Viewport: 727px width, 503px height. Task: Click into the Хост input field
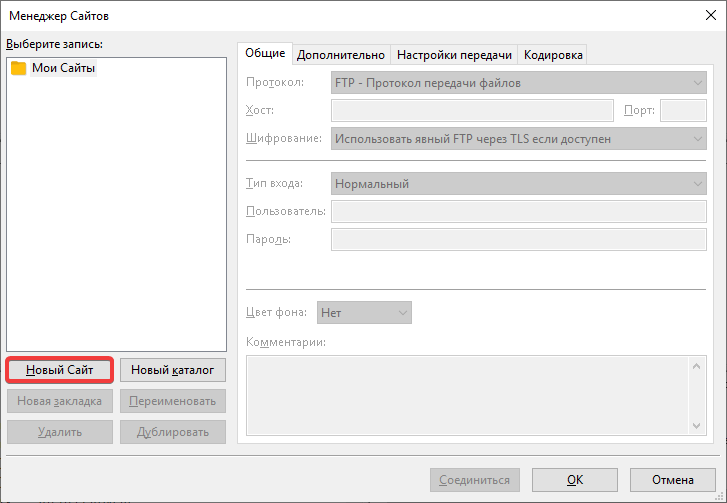[471, 111]
